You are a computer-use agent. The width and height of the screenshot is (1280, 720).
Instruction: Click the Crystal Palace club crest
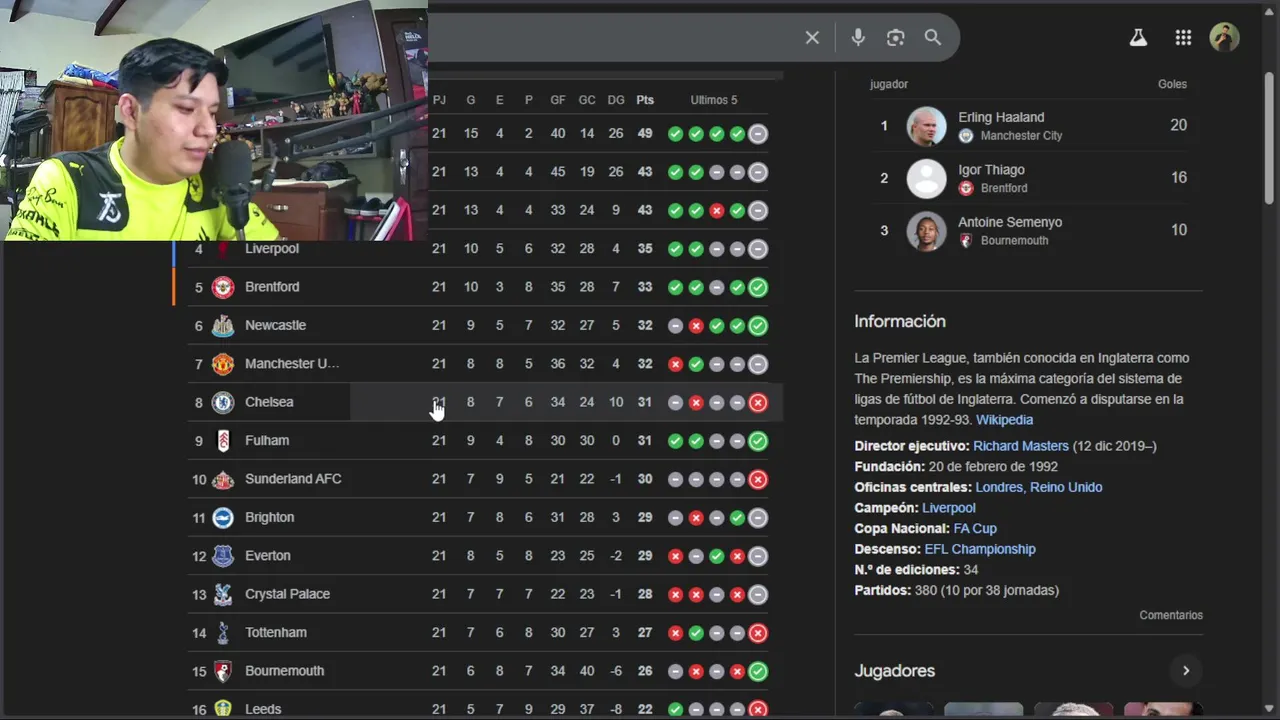[222, 594]
